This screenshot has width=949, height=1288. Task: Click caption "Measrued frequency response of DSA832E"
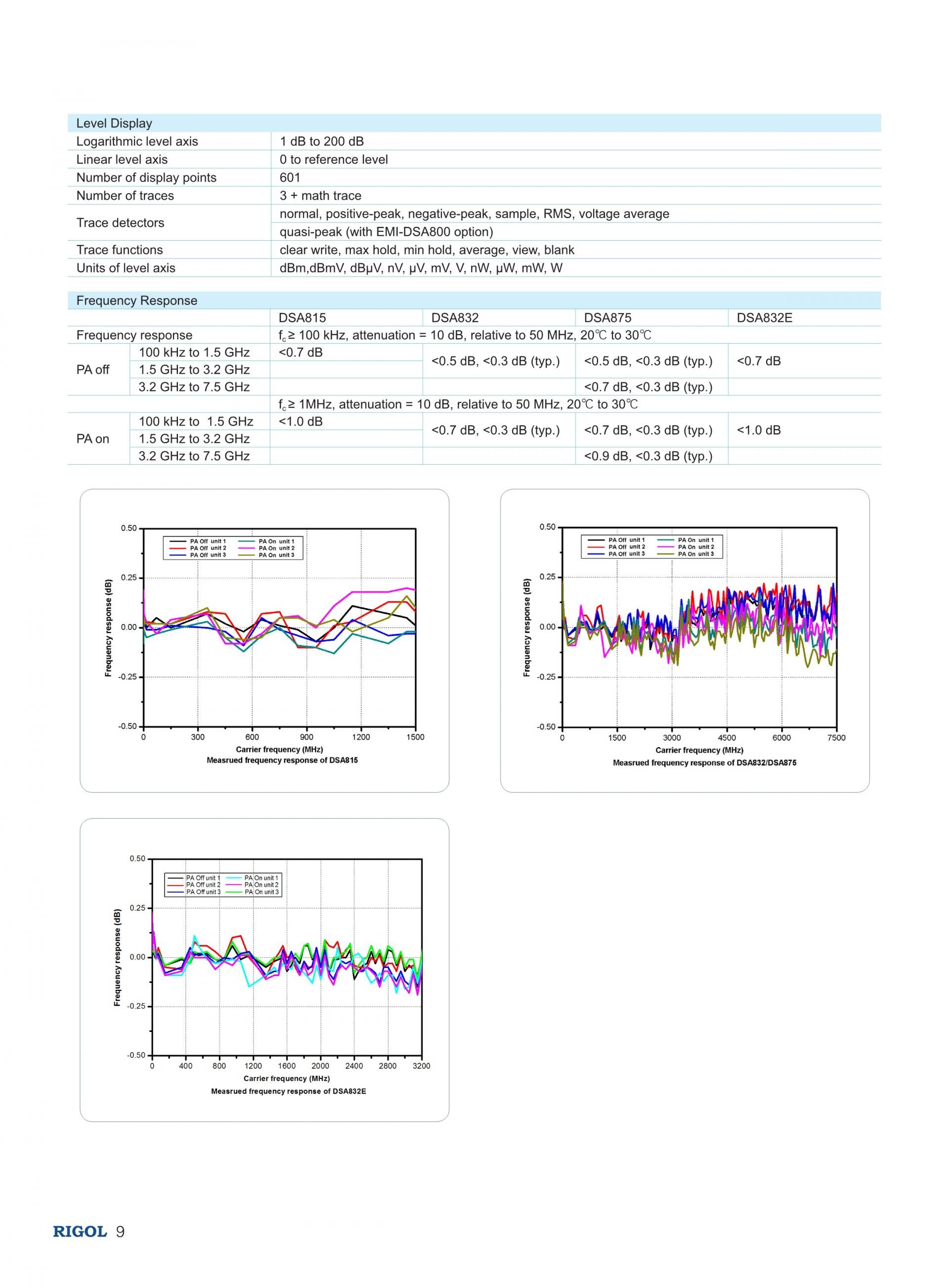pyautogui.click(x=288, y=1091)
